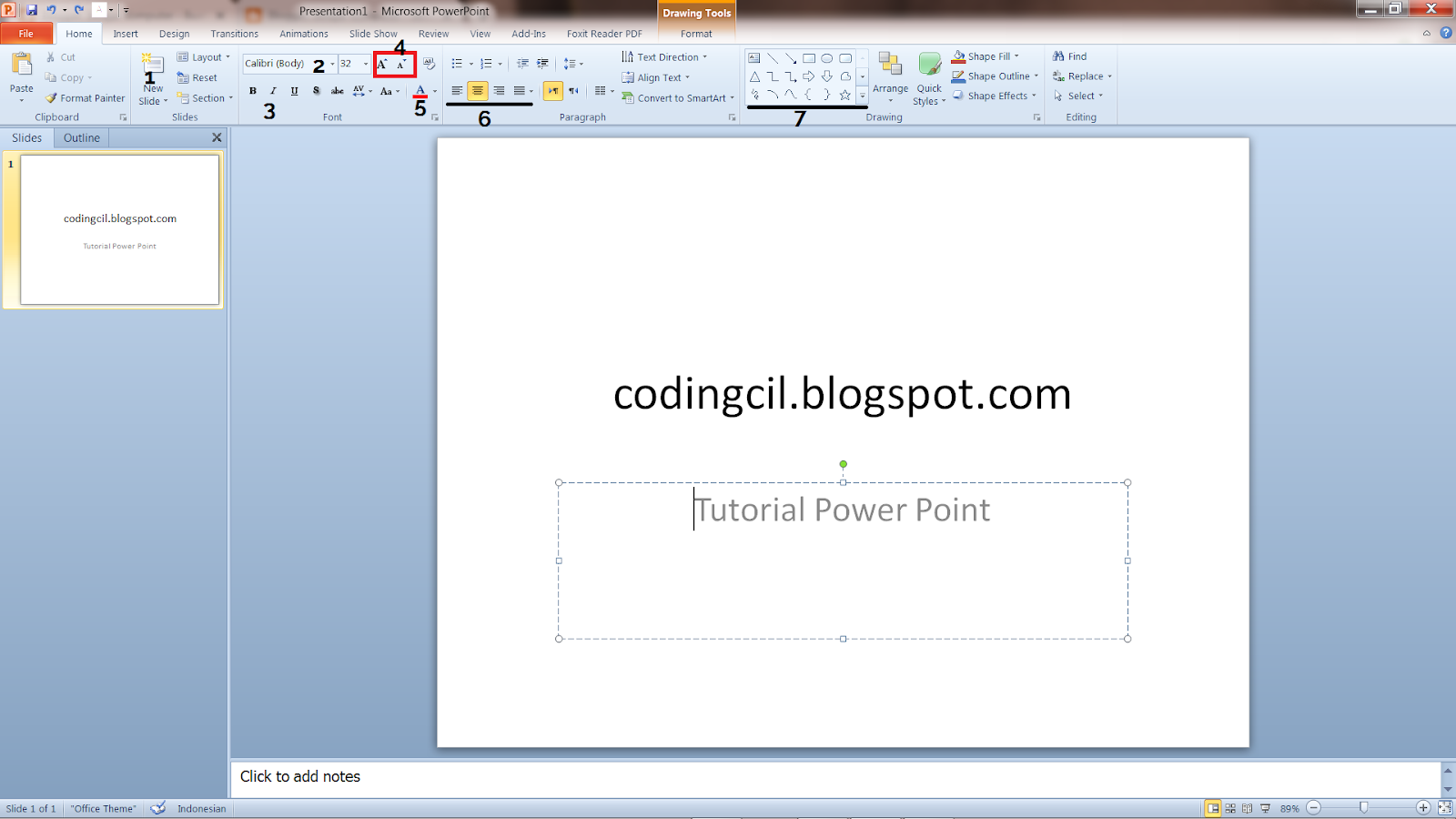The width and height of the screenshot is (1456, 819).
Task: Toggle Bold formatting
Action: (253, 91)
